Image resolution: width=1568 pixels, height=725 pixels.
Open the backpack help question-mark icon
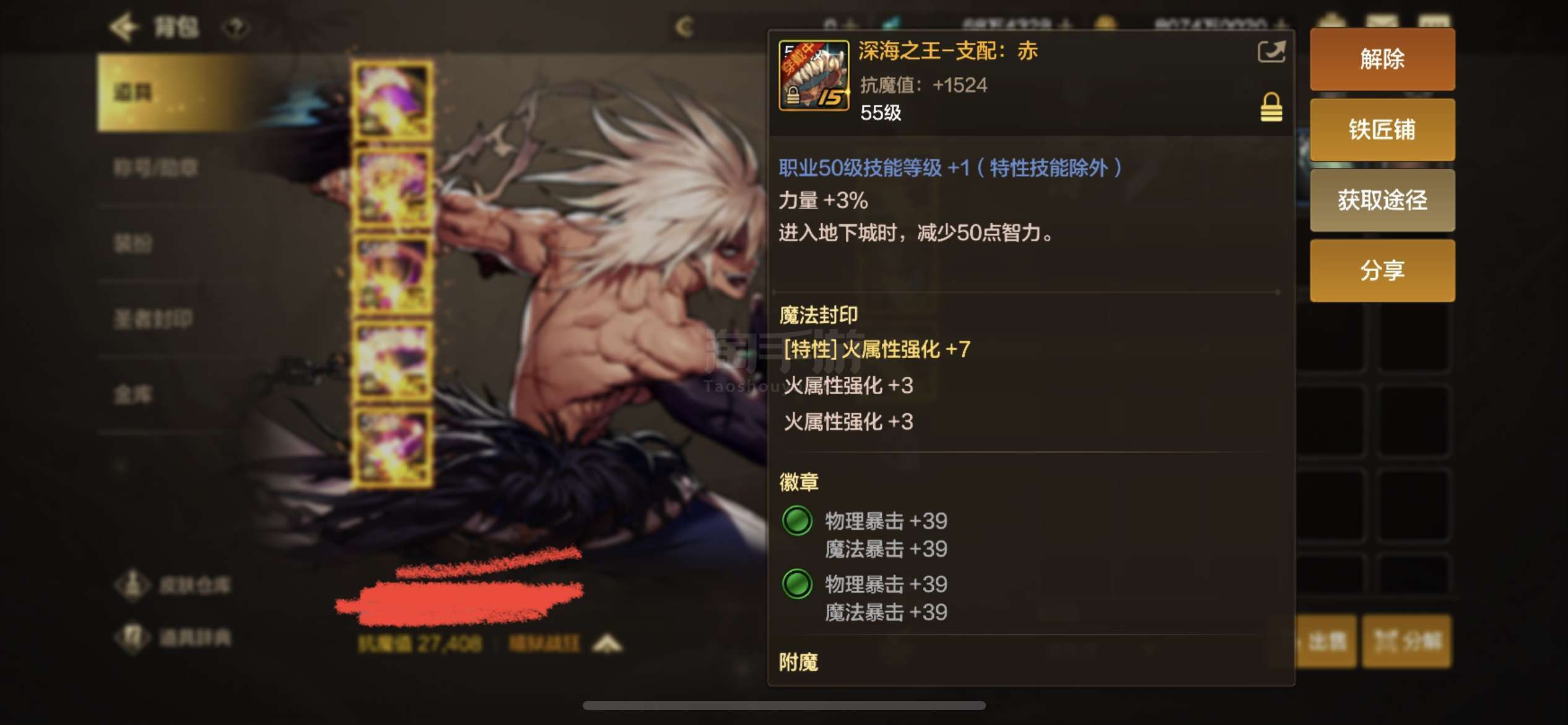coord(236,27)
